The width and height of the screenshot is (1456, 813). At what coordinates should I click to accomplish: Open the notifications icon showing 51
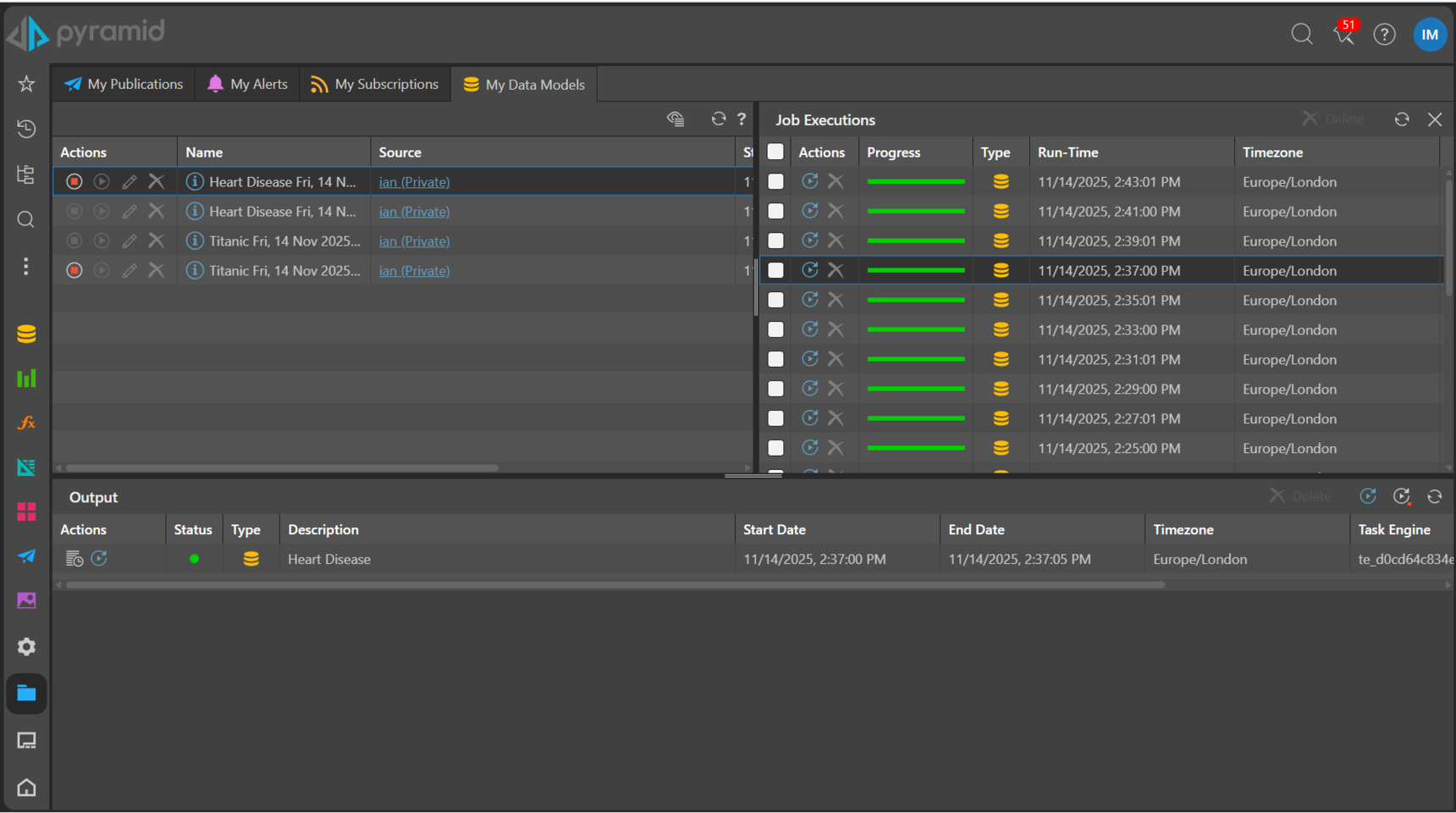click(1343, 34)
